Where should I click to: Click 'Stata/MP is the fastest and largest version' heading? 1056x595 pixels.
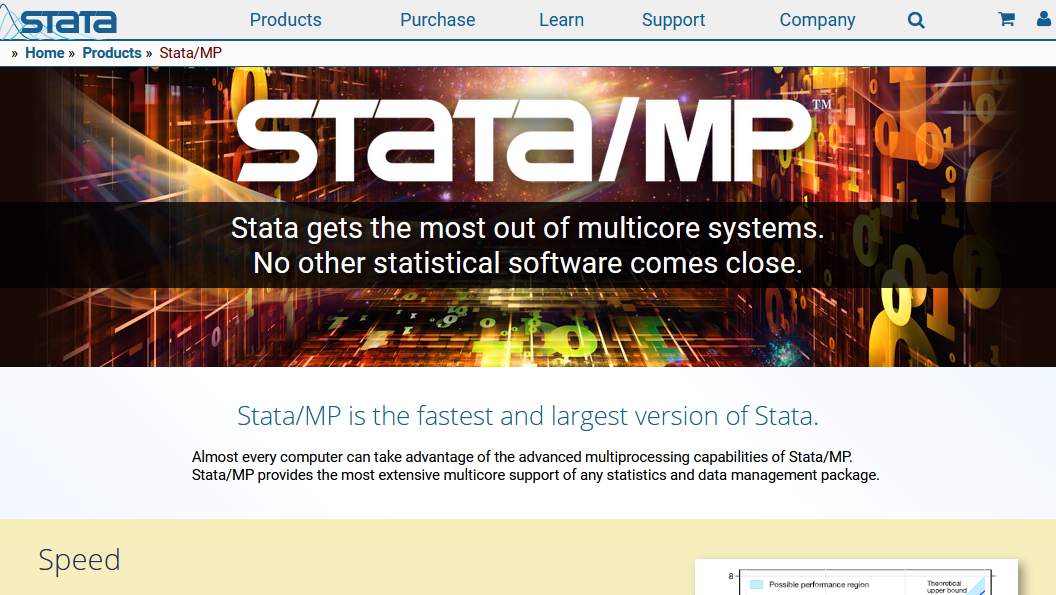point(528,416)
